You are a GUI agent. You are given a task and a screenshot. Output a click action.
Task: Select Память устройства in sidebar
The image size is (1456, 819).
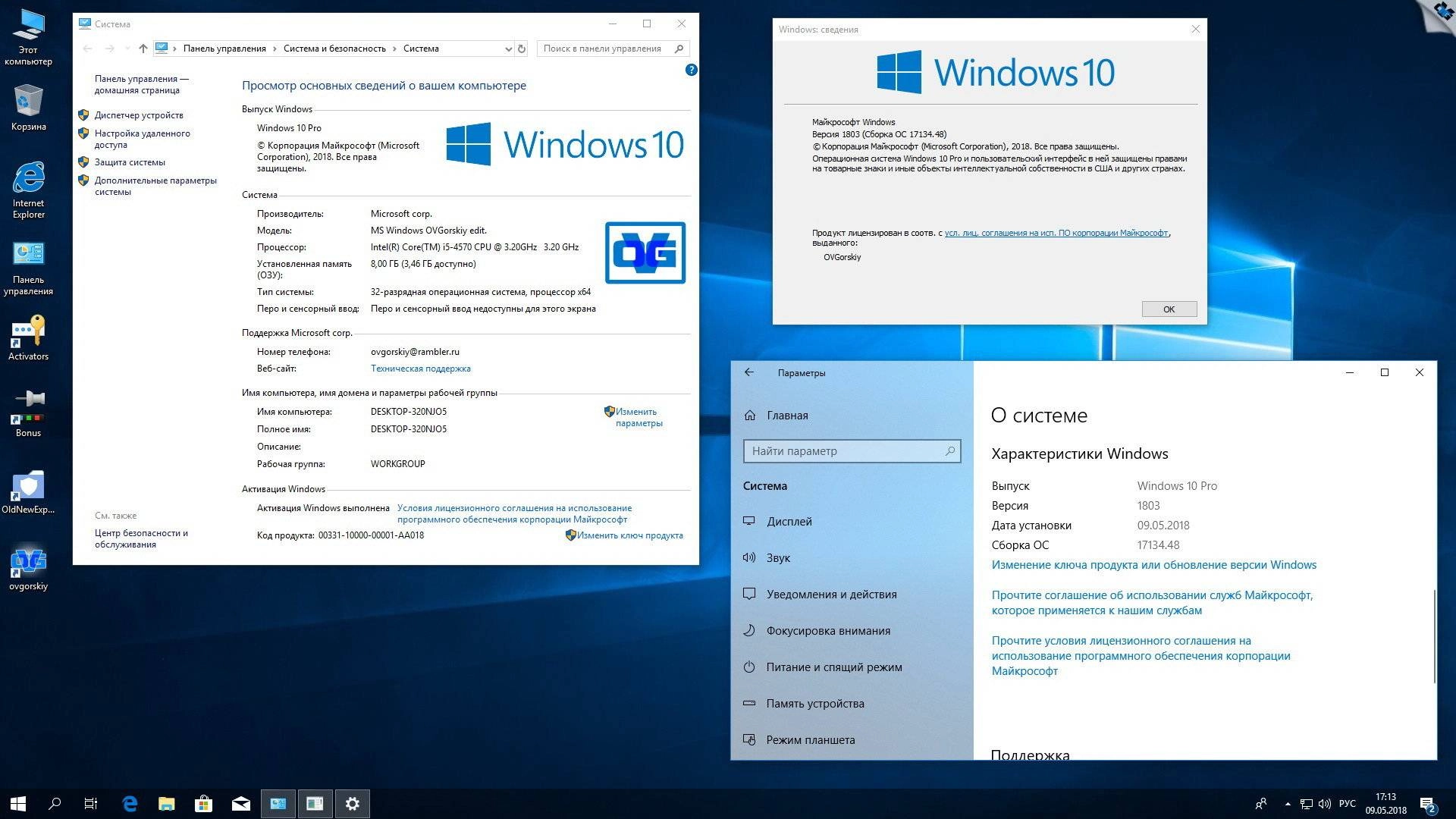click(x=852, y=704)
